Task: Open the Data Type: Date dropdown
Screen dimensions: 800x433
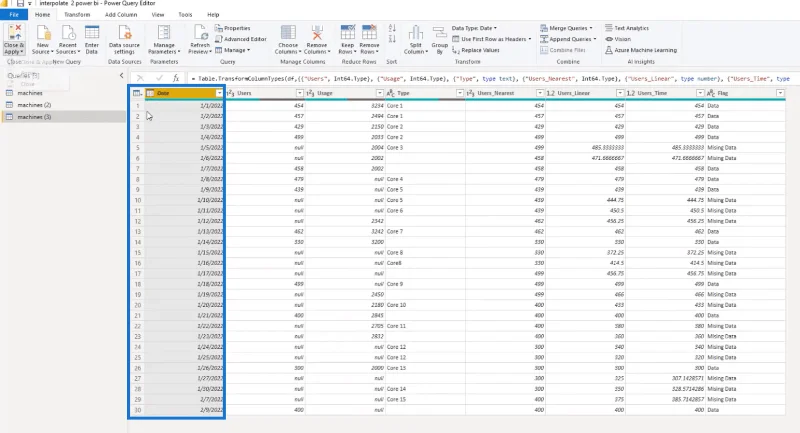Action: tap(474, 28)
